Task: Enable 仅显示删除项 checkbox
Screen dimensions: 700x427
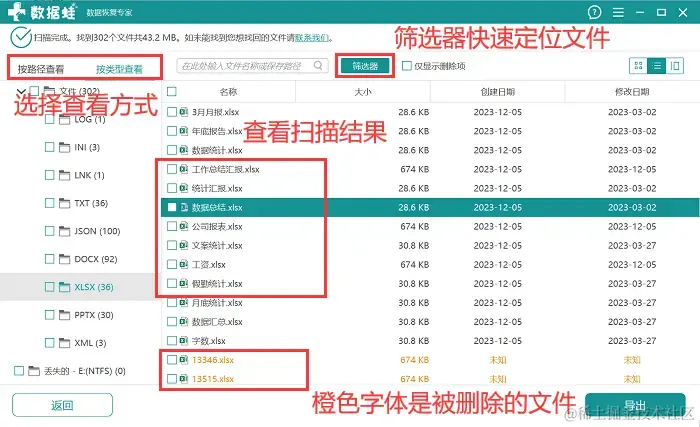Action: point(407,66)
